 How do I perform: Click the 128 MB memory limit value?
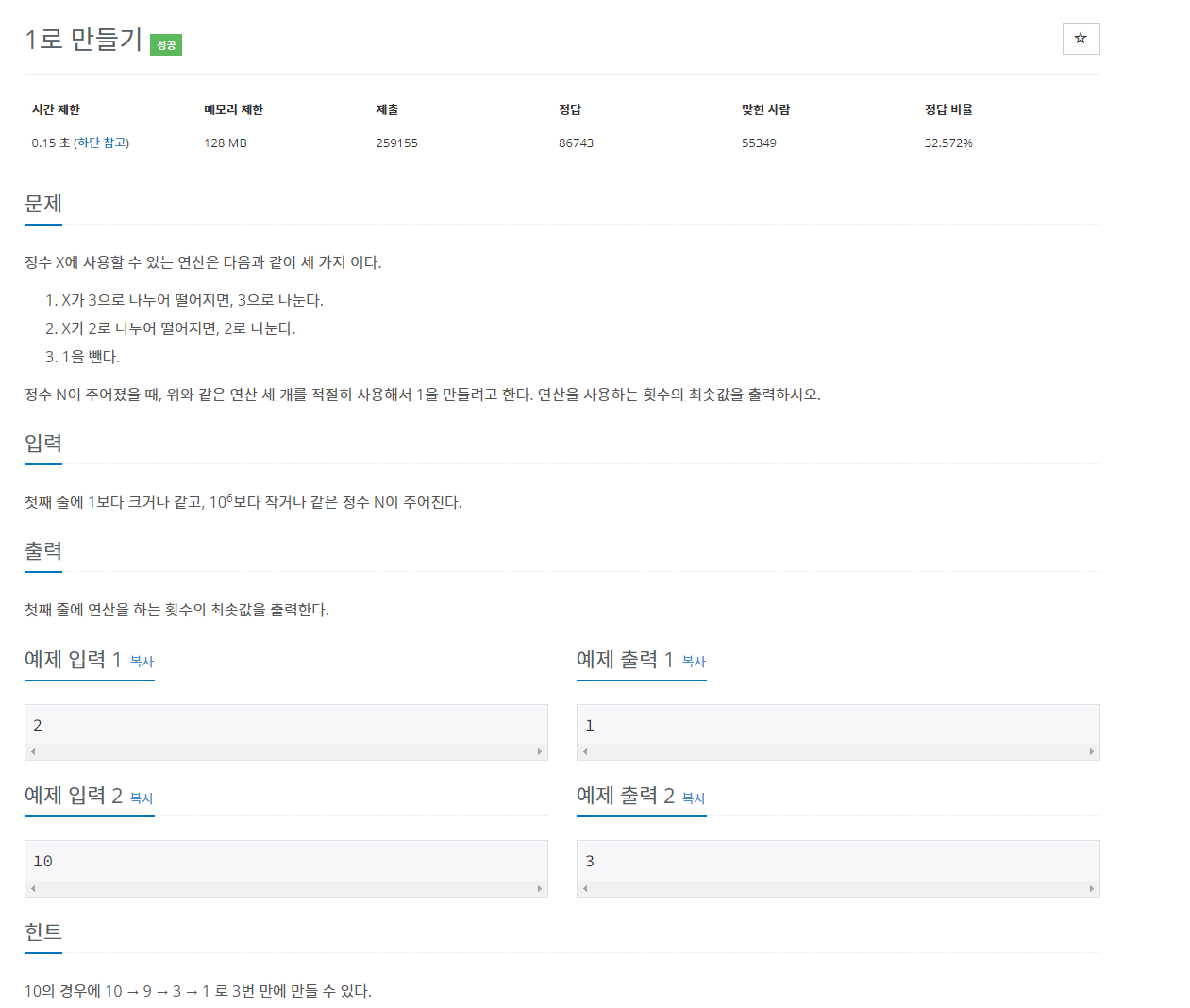(226, 143)
